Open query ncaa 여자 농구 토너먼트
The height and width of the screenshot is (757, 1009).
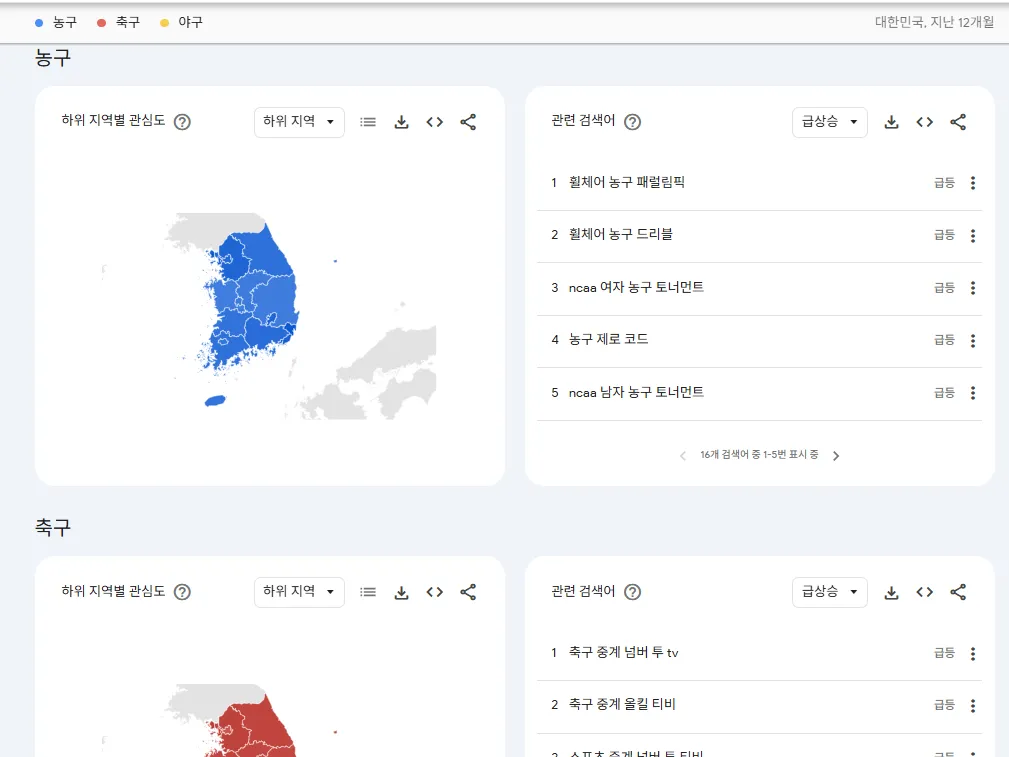coord(636,288)
